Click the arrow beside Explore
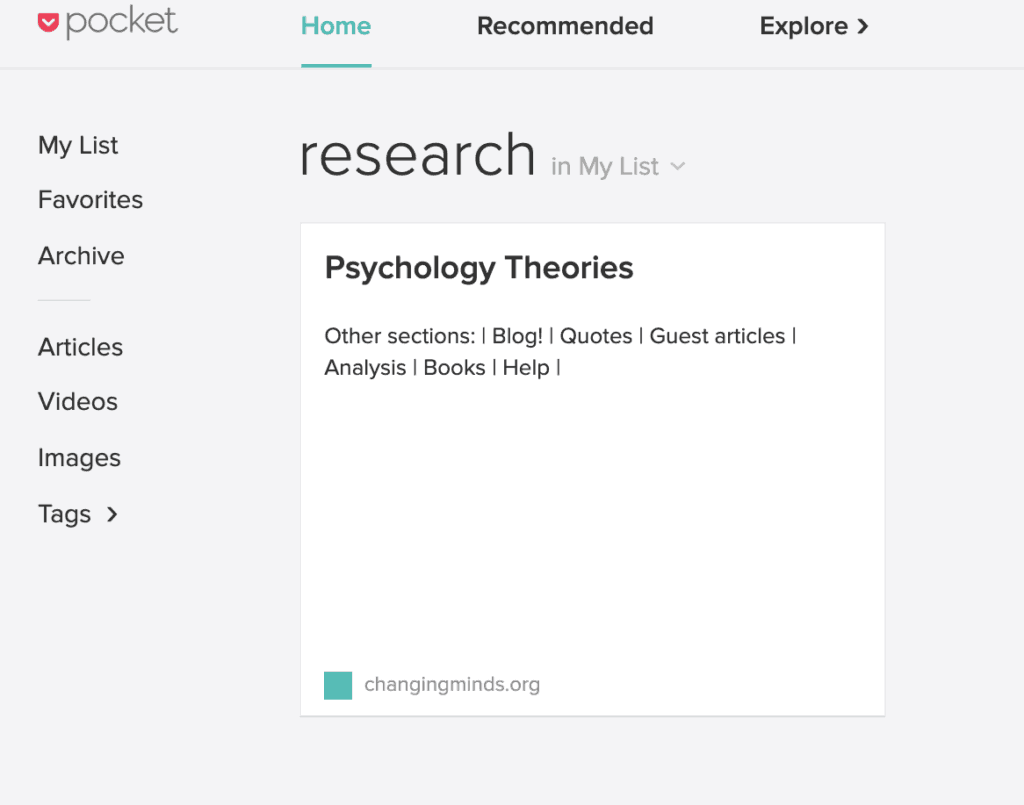 pos(863,26)
